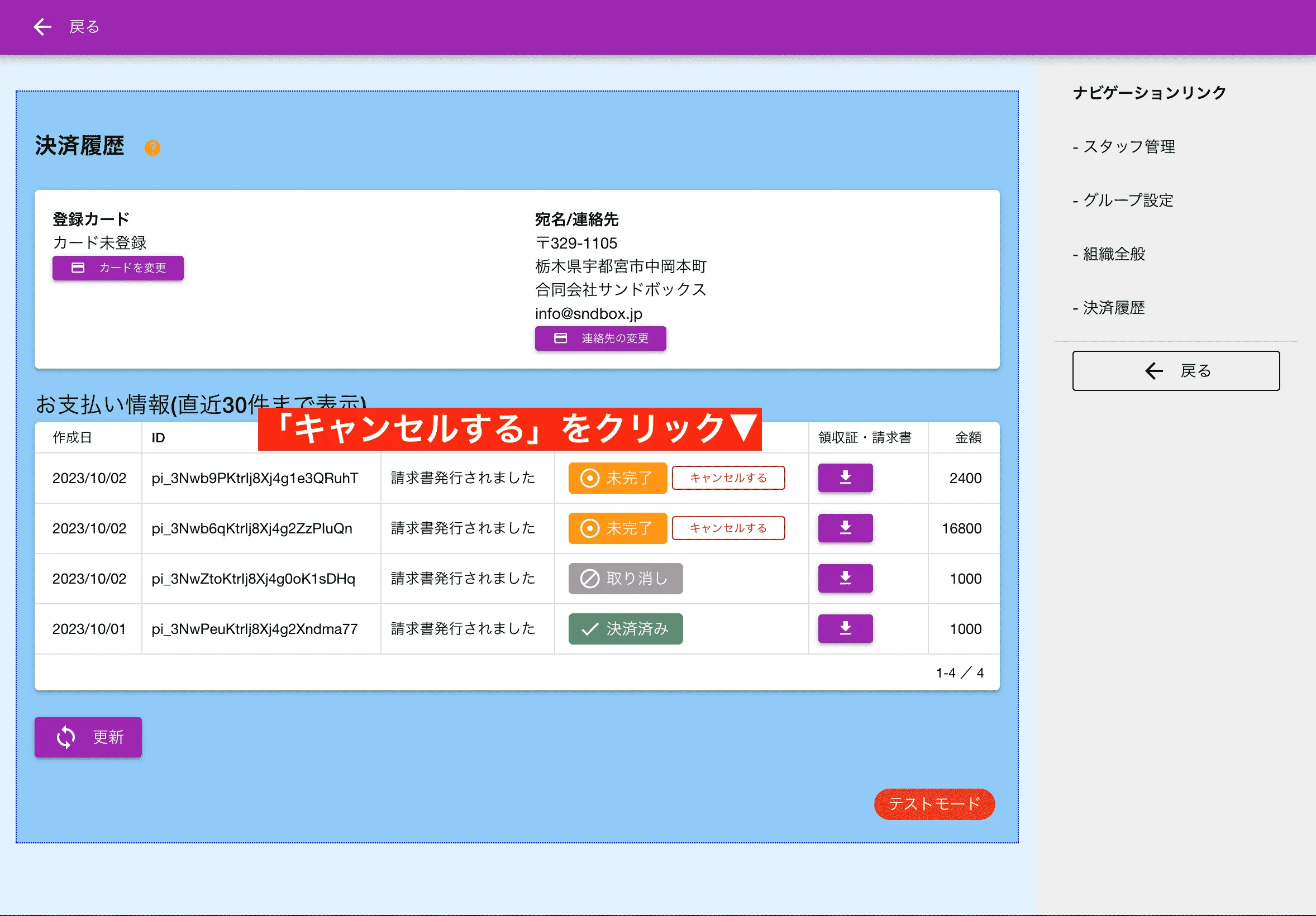Screen dimensions: 1316x916
Task: Select the 決済済み status badge
Action: [624, 628]
